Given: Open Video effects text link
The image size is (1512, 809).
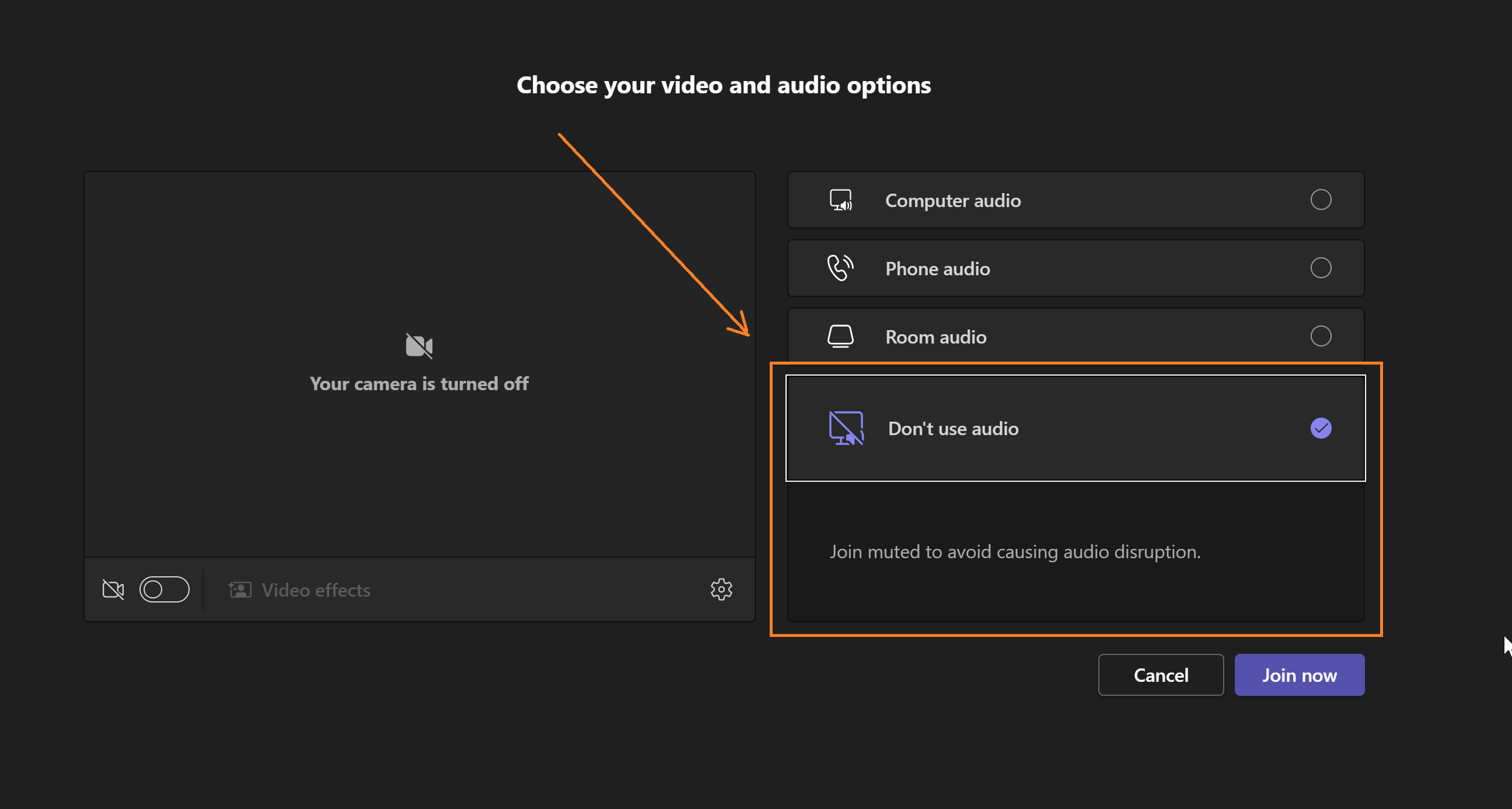Looking at the screenshot, I should [x=316, y=590].
